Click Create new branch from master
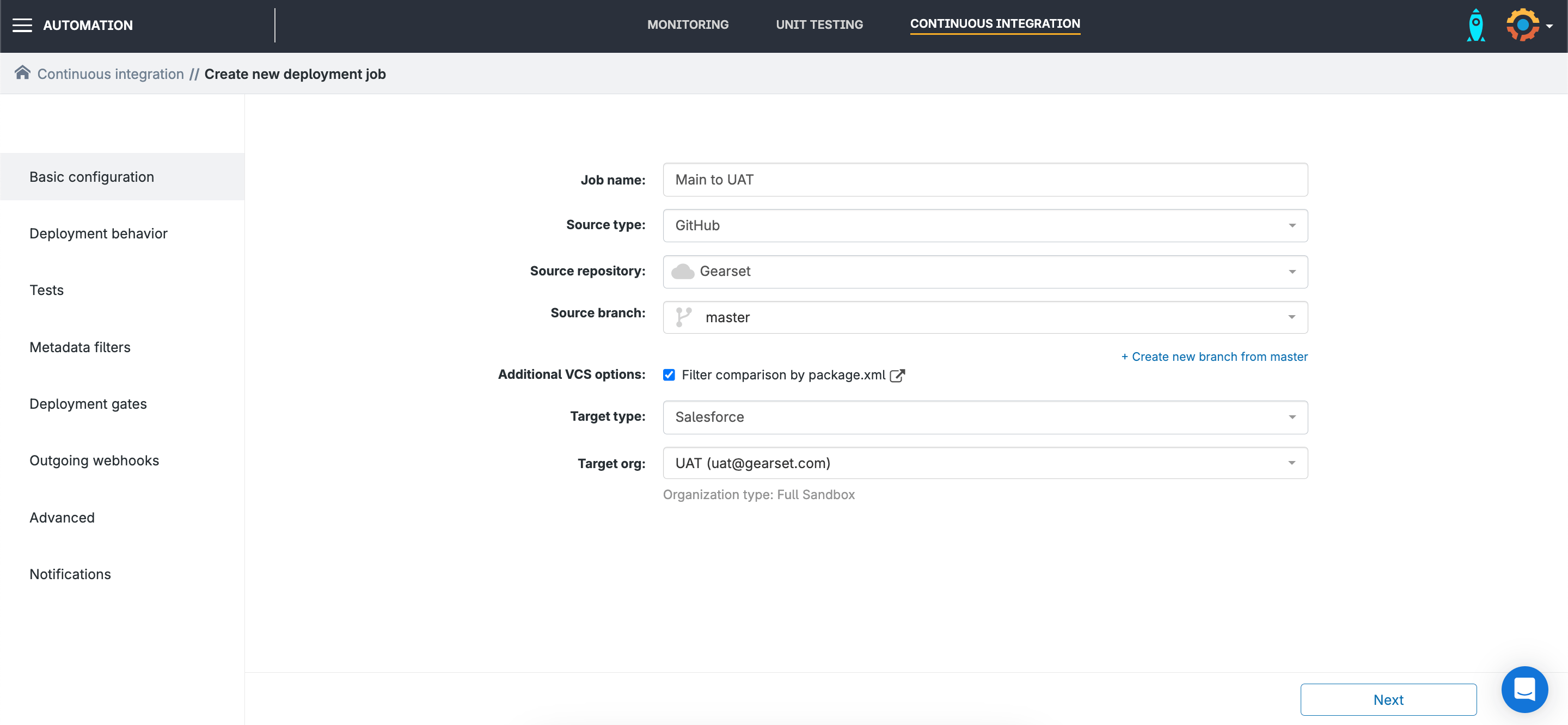 (1214, 357)
